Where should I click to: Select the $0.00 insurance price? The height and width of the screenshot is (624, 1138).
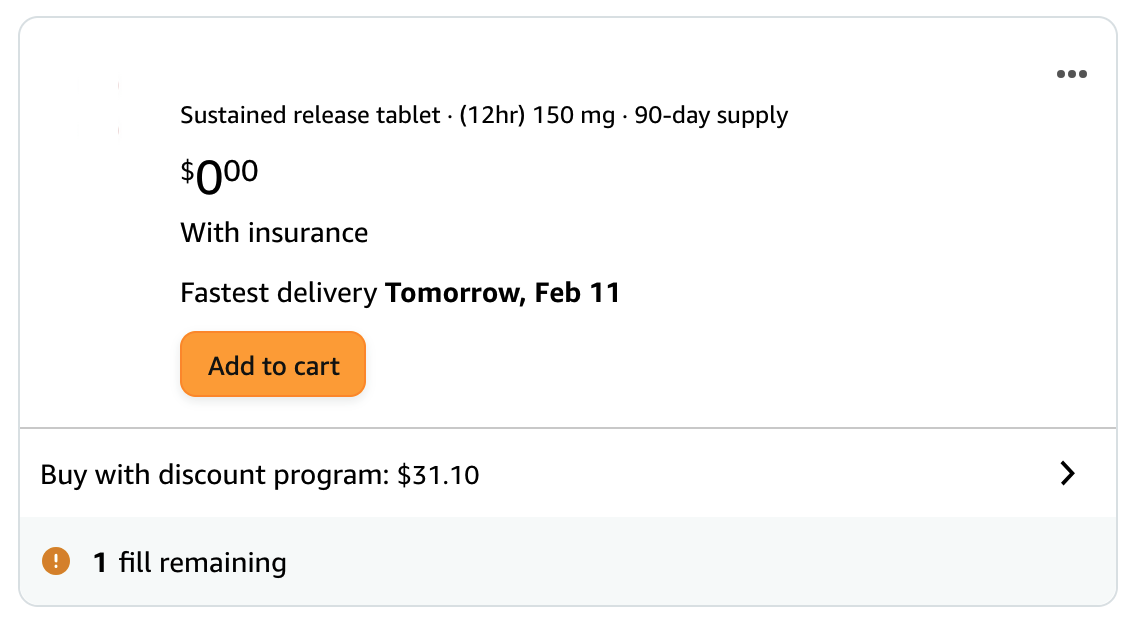(x=220, y=176)
